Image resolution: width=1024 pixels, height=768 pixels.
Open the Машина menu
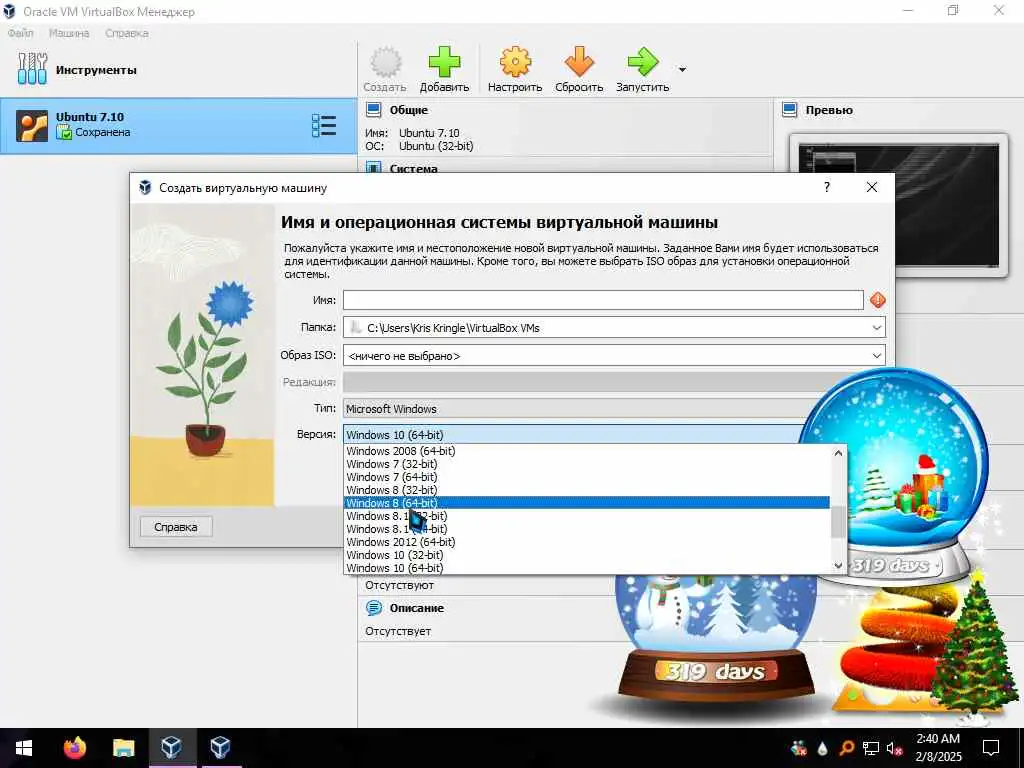(69, 33)
